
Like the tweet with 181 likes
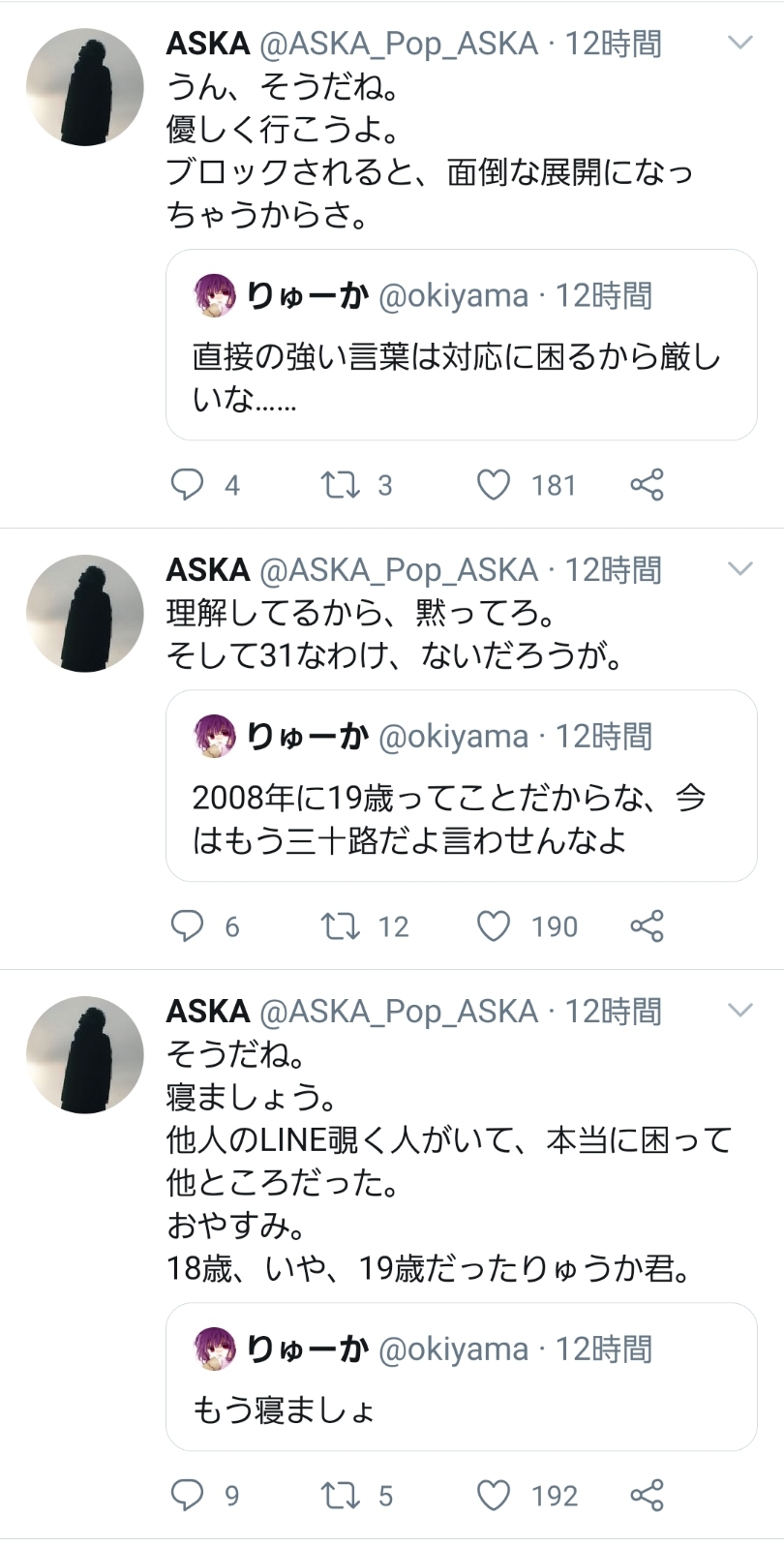pos(494,484)
